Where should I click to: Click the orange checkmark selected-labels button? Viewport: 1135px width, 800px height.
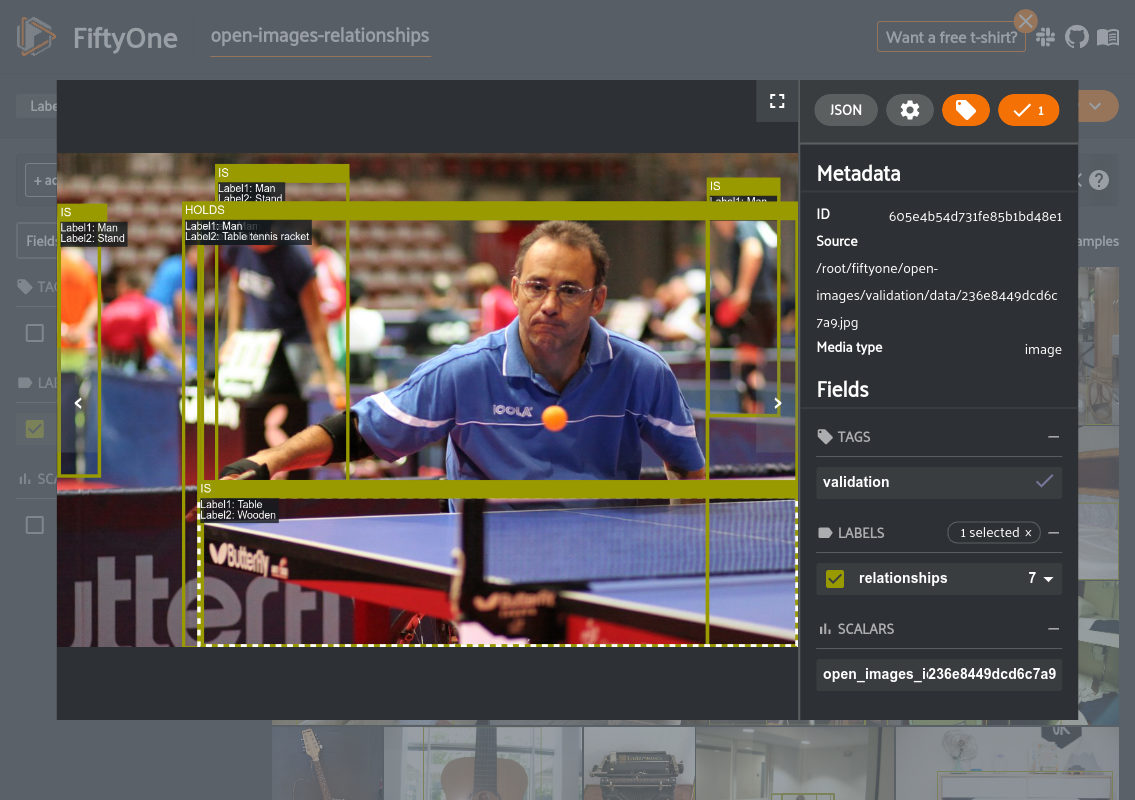coord(1028,110)
